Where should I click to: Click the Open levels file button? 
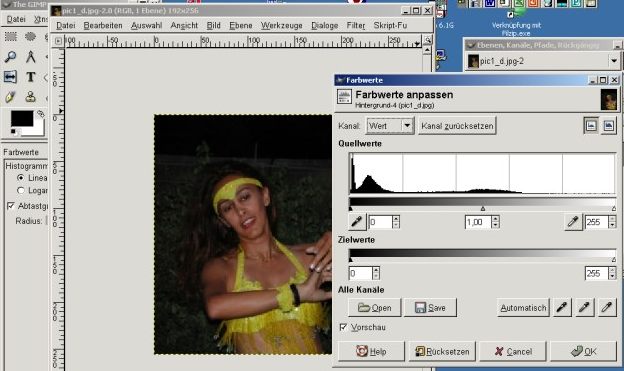click(x=374, y=307)
